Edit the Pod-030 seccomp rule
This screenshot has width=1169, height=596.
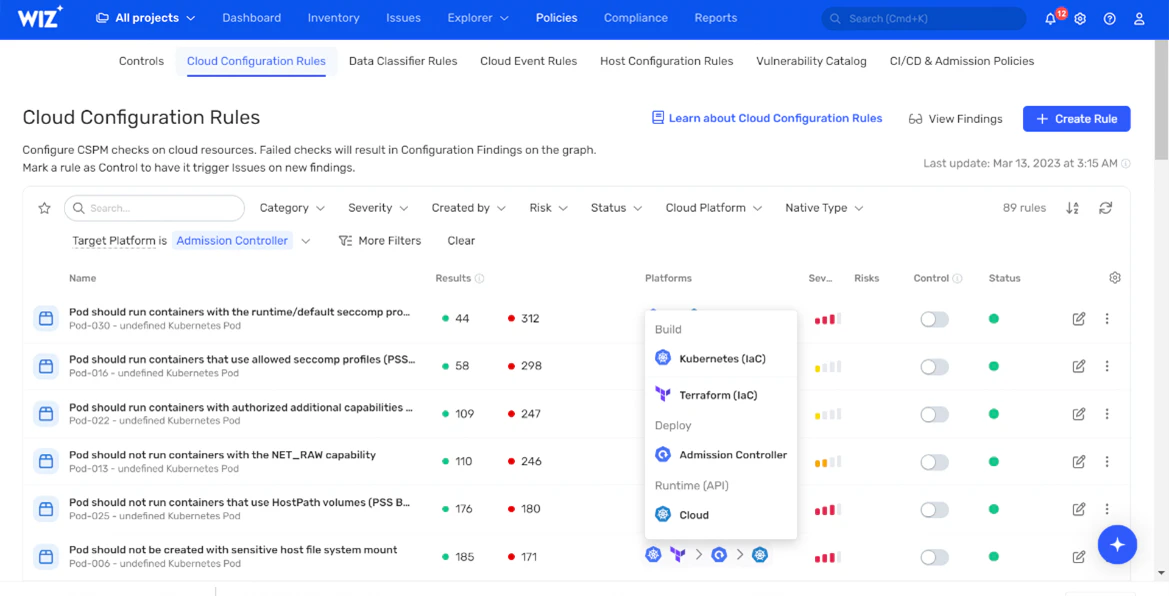point(1078,319)
